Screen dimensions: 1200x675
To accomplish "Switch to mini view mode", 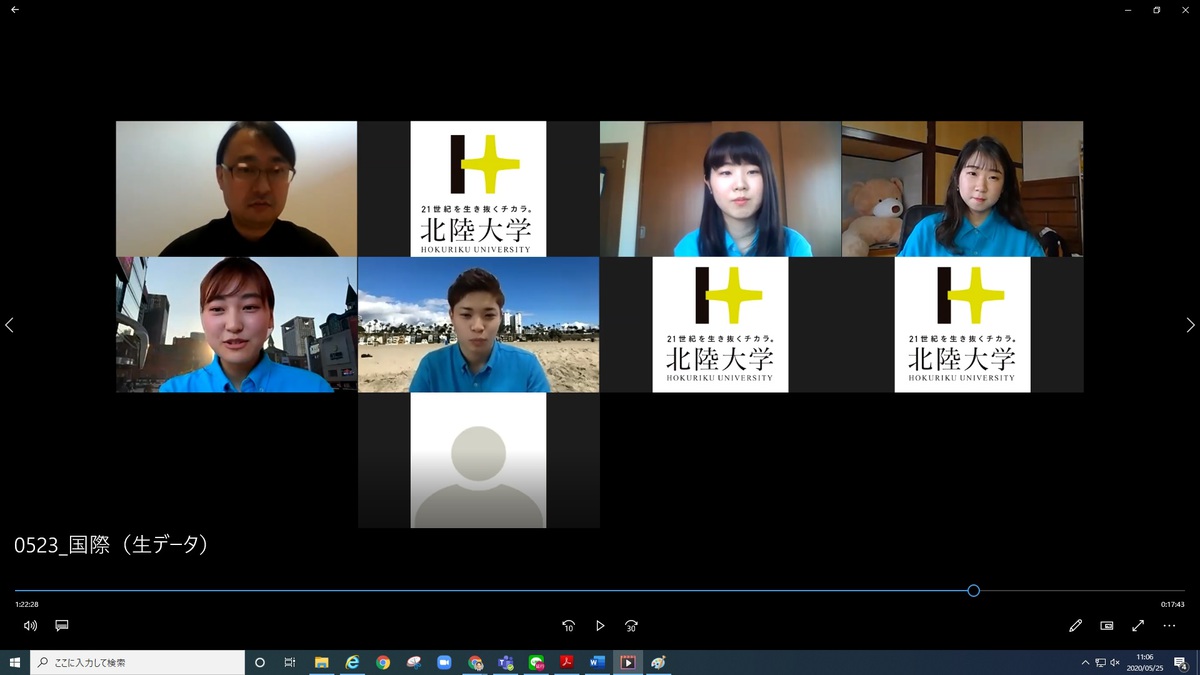I will pyautogui.click(x=1107, y=626).
